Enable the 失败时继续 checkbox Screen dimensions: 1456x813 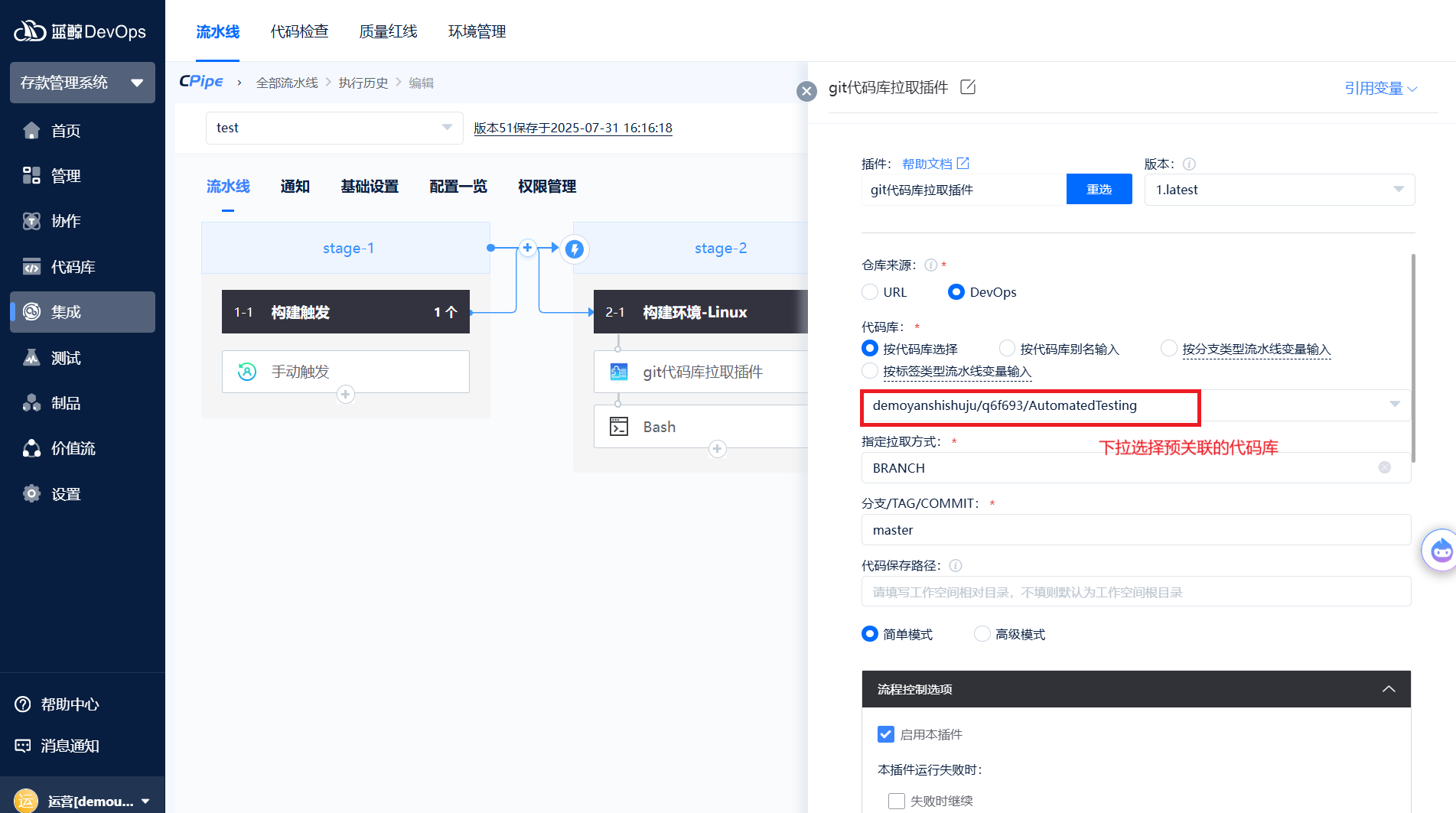pos(896,801)
